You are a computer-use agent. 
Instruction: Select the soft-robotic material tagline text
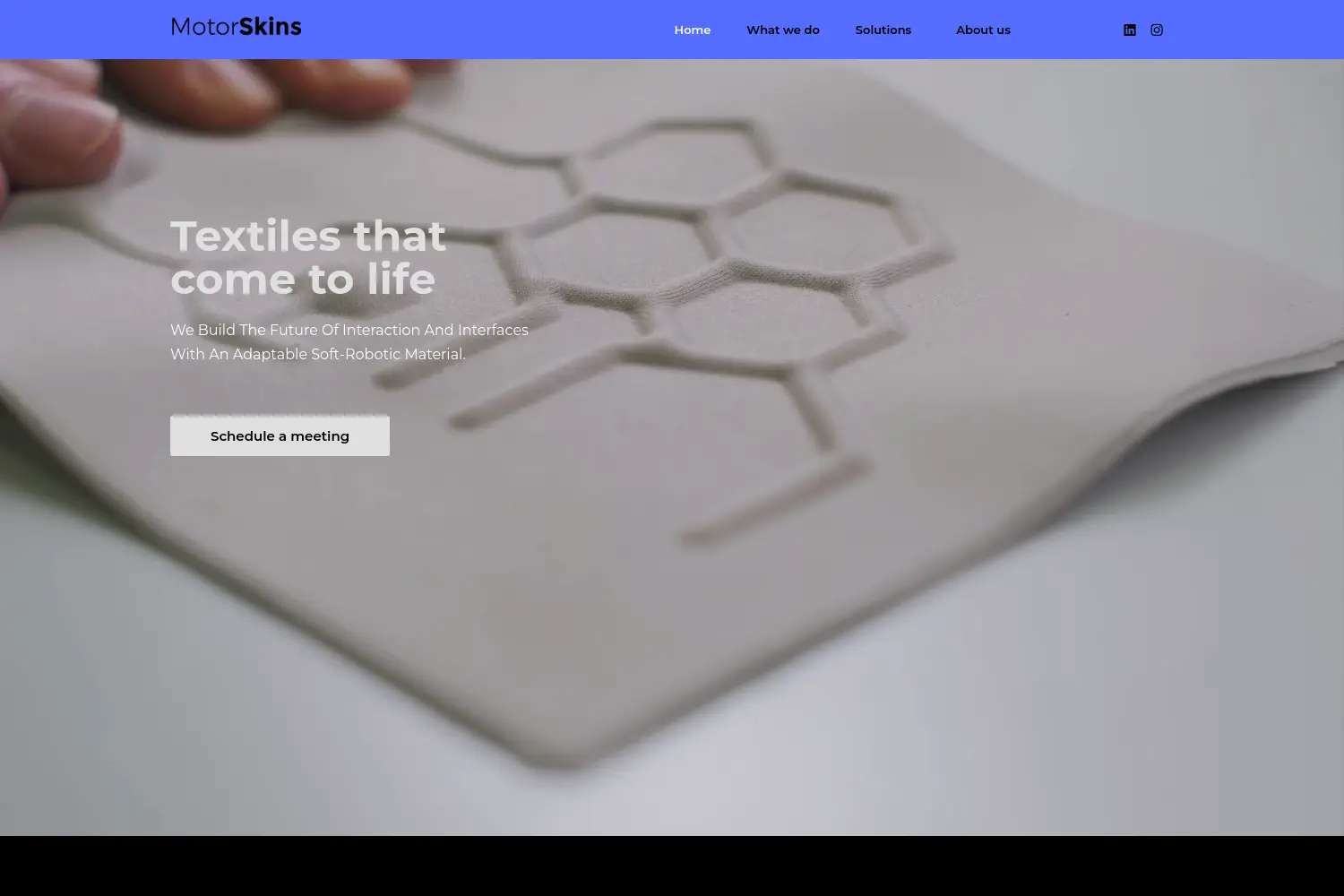(x=349, y=341)
